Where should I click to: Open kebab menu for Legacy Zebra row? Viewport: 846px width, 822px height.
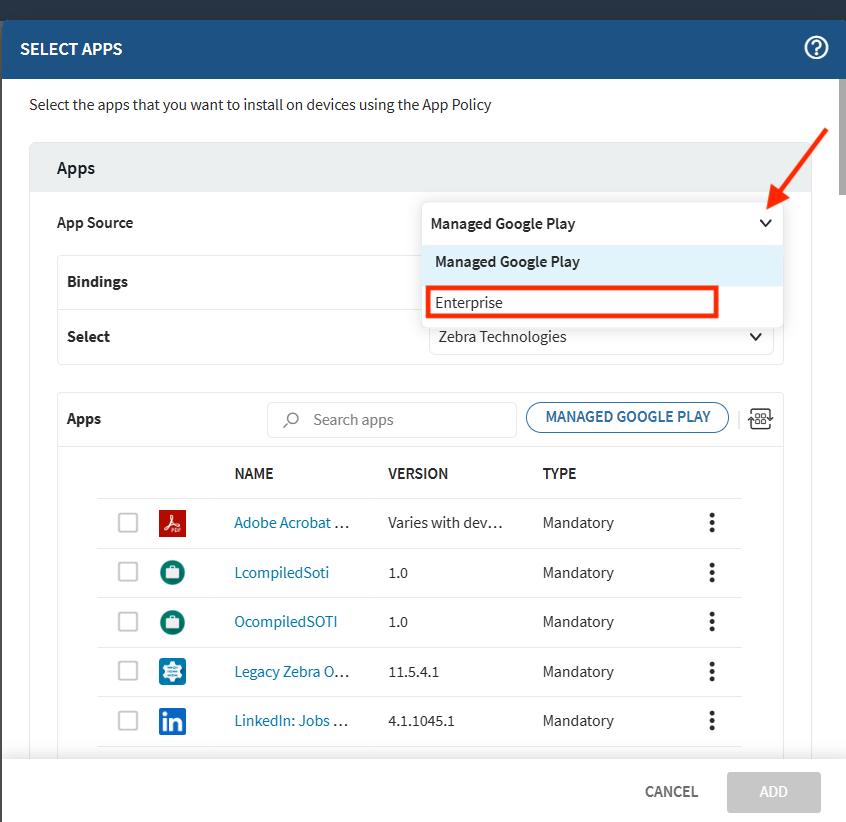click(x=712, y=671)
